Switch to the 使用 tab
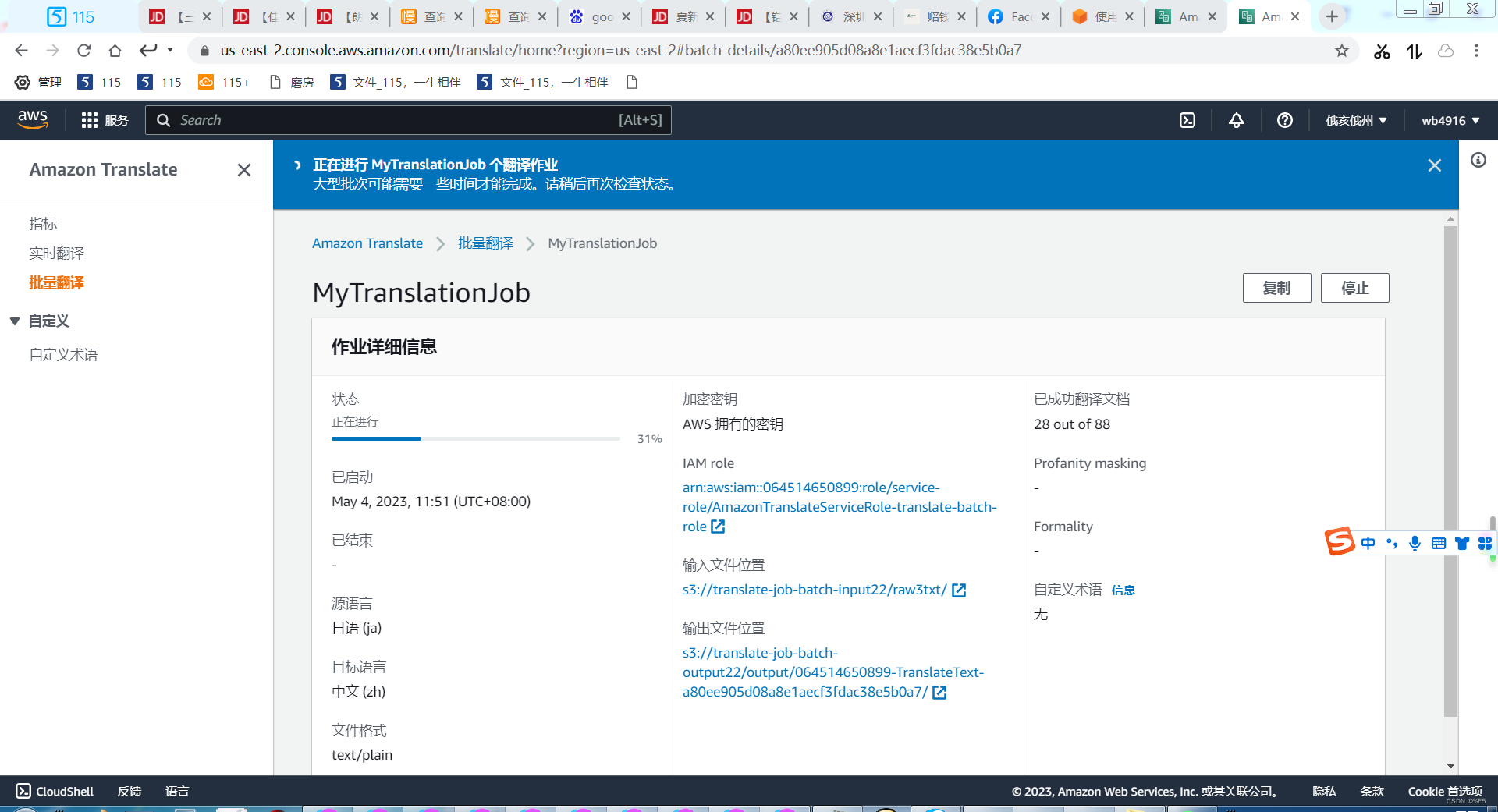Viewport: 1498px width, 812px height. coord(1102,16)
